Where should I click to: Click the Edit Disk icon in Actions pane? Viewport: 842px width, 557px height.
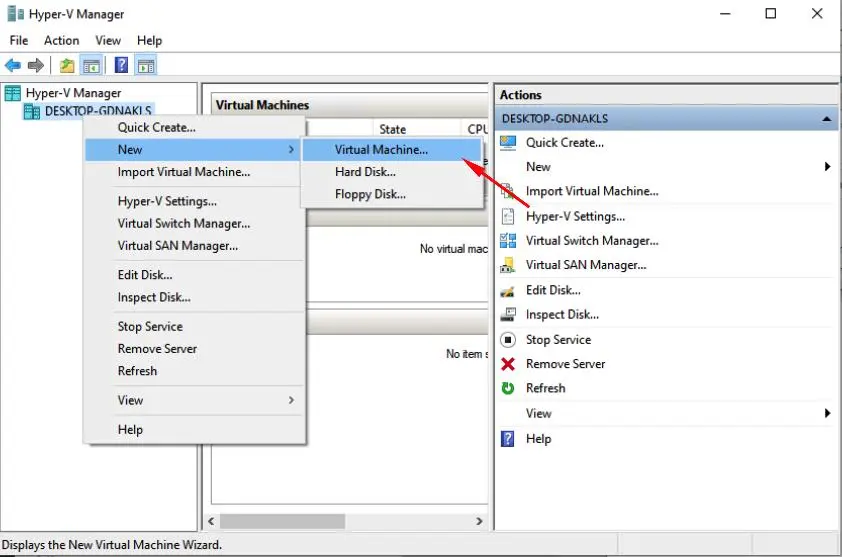tap(507, 291)
